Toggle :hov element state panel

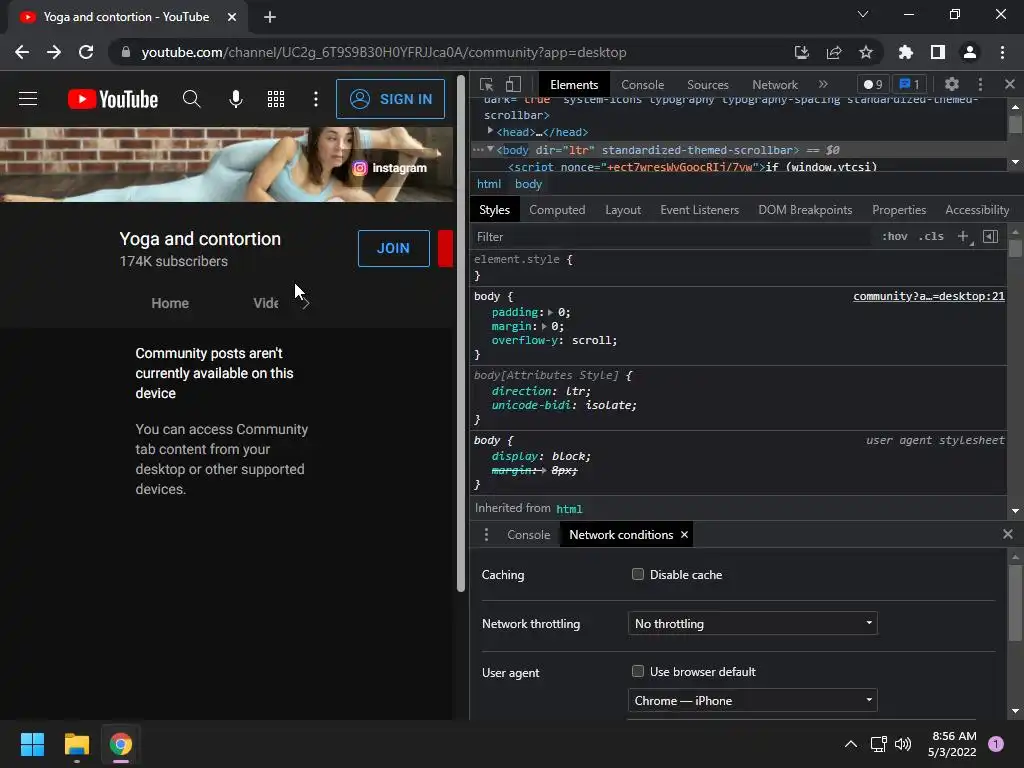coord(895,236)
